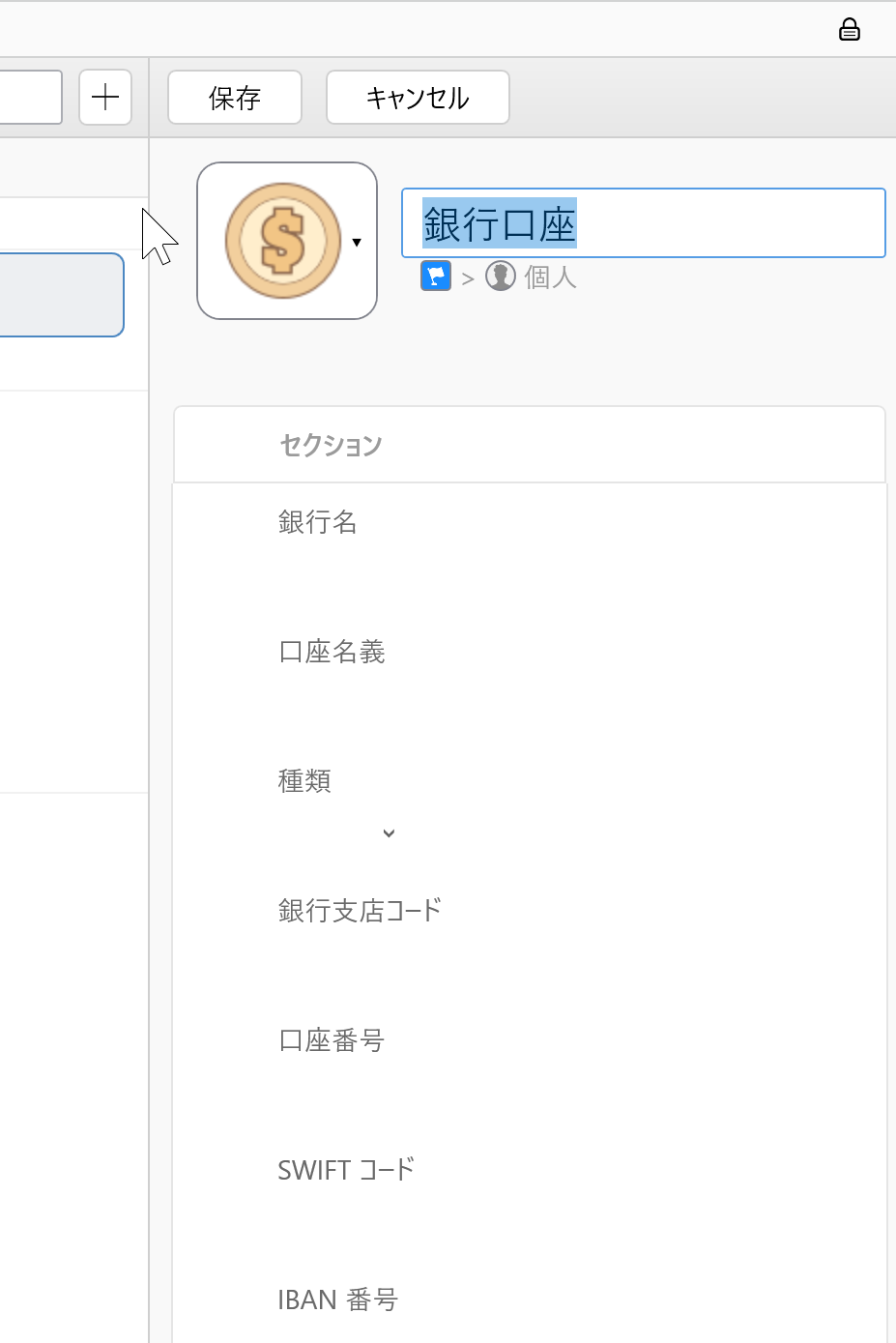Click the lock icon in the title bar
Viewport: 896px width, 1343px height.
(849, 30)
